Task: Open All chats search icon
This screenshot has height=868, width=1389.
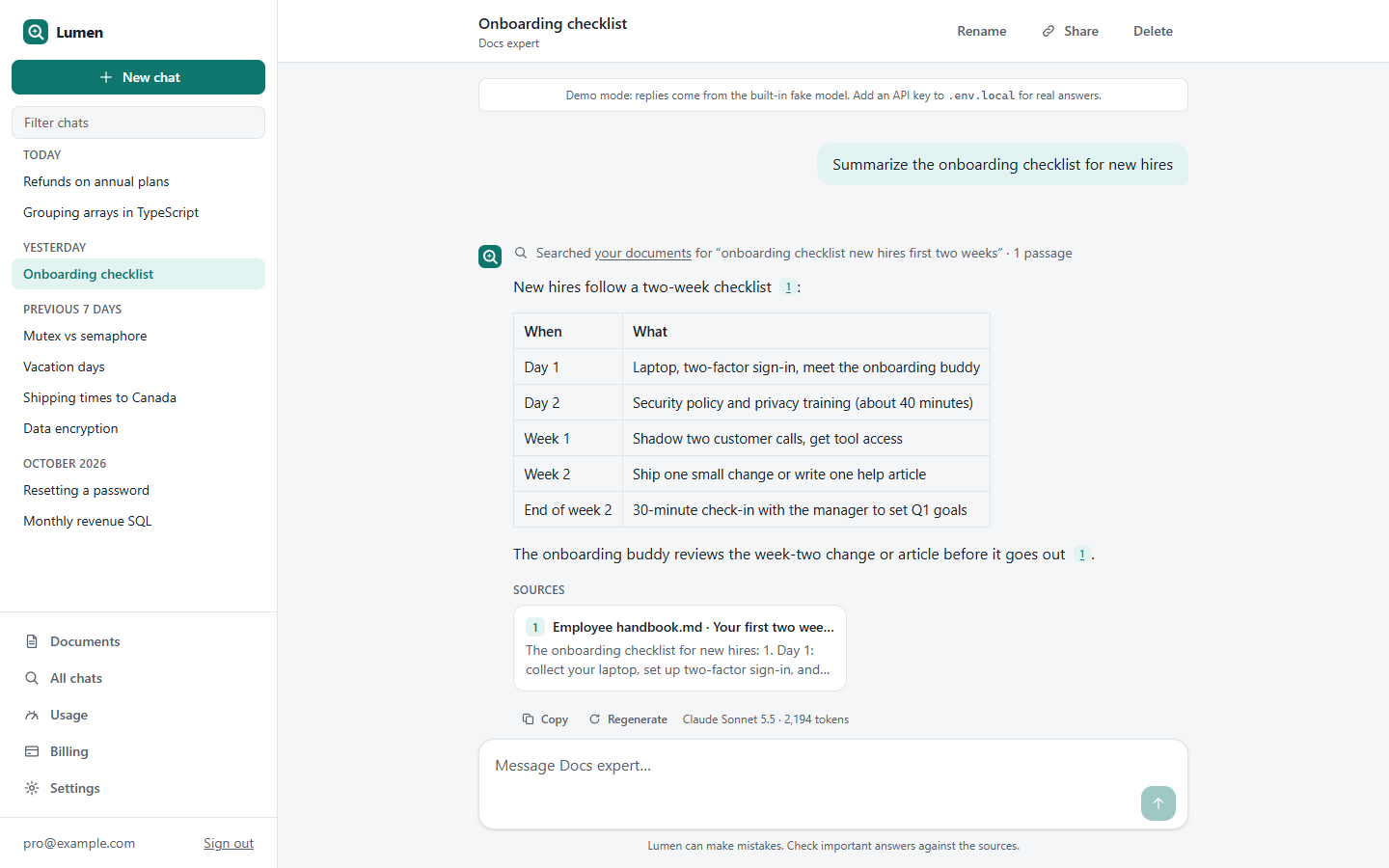Action: 32,678
